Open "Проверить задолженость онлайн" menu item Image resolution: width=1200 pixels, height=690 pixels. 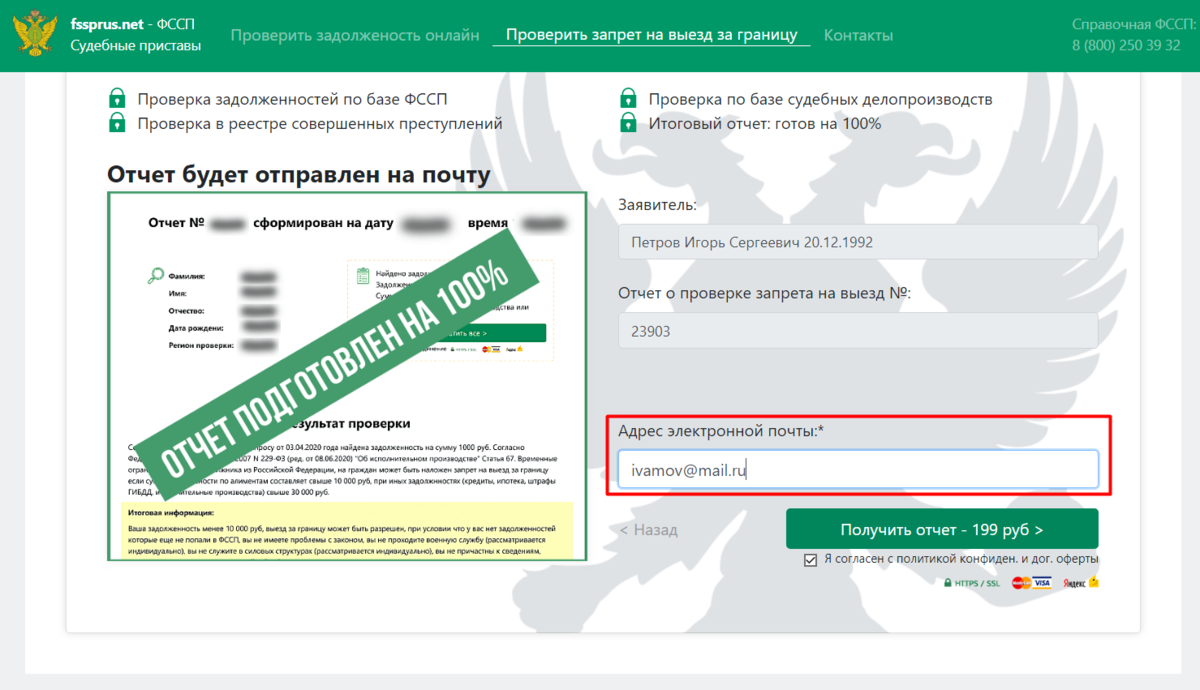tap(355, 35)
